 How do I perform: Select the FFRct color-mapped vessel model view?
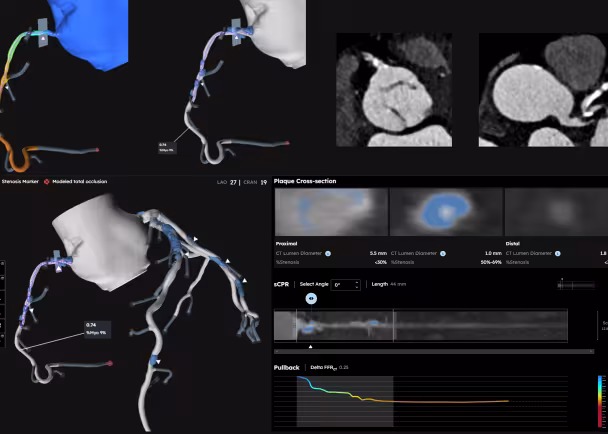click(x=64, y=86)
